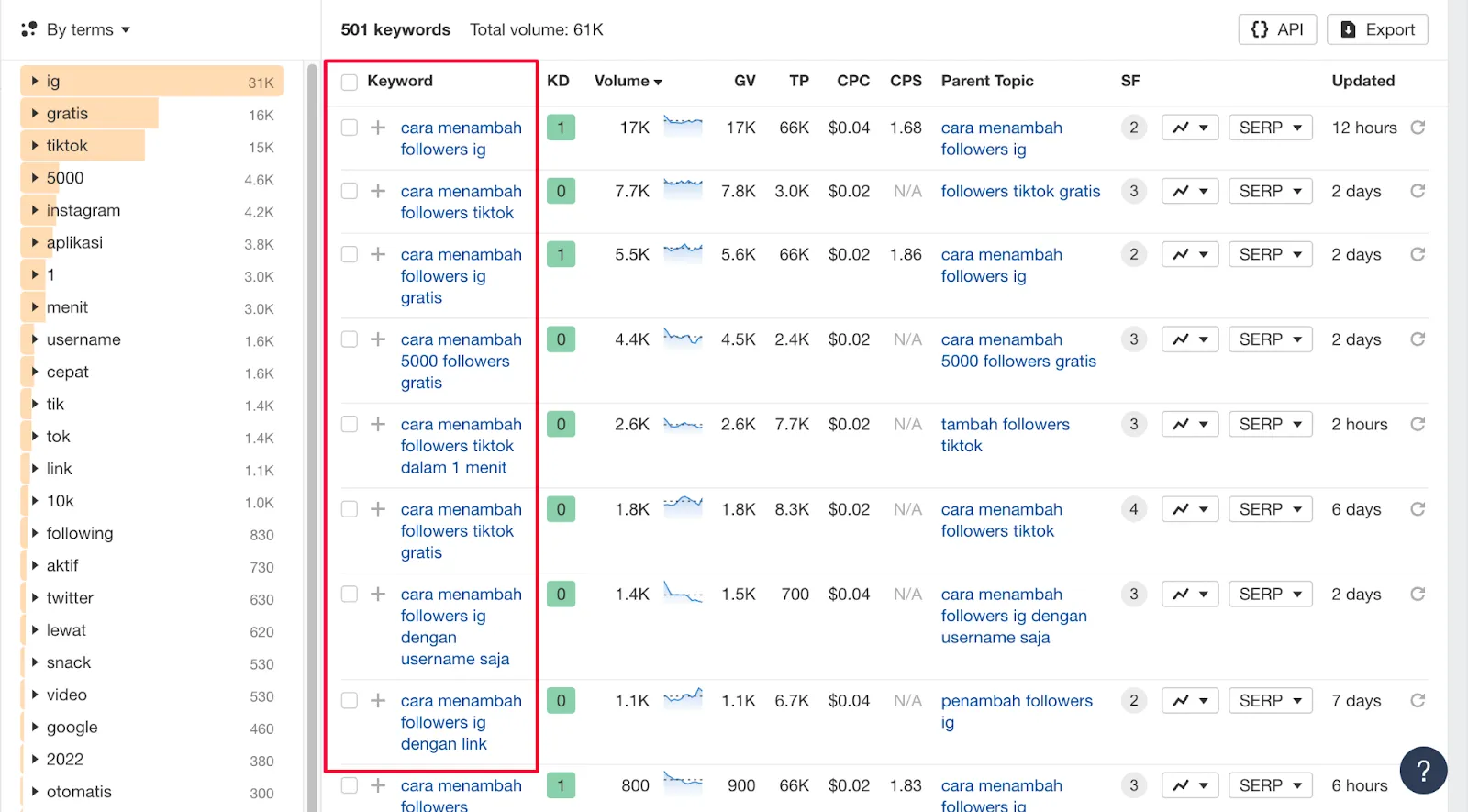1468x812 pixels.
Task: Check the box for 'cara menambah followers ig'
Action: pos(350,128)
